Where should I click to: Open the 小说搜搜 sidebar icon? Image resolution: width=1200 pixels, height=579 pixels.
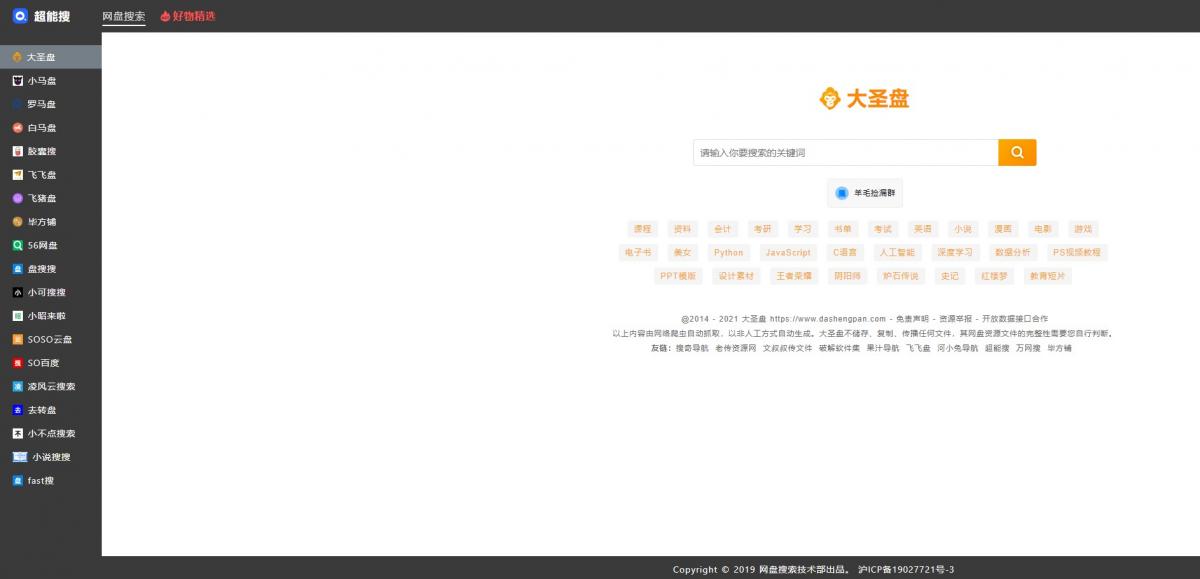point(20,457)
